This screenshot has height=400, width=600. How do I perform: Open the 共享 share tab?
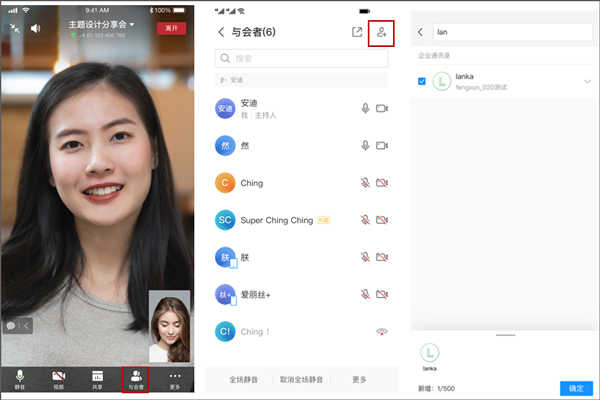(97, 378)
